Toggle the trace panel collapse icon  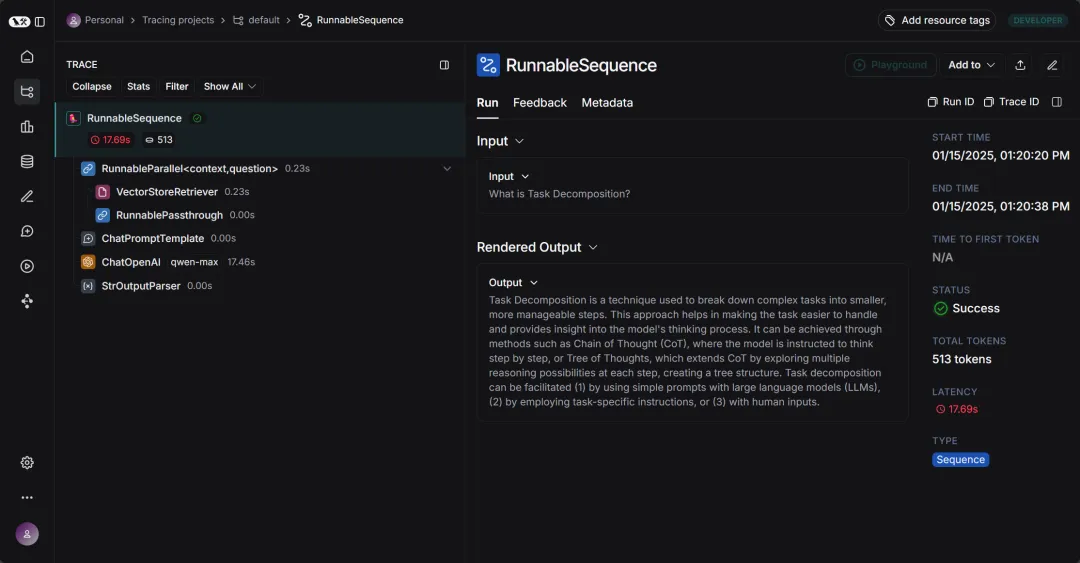tap(444, 65)
